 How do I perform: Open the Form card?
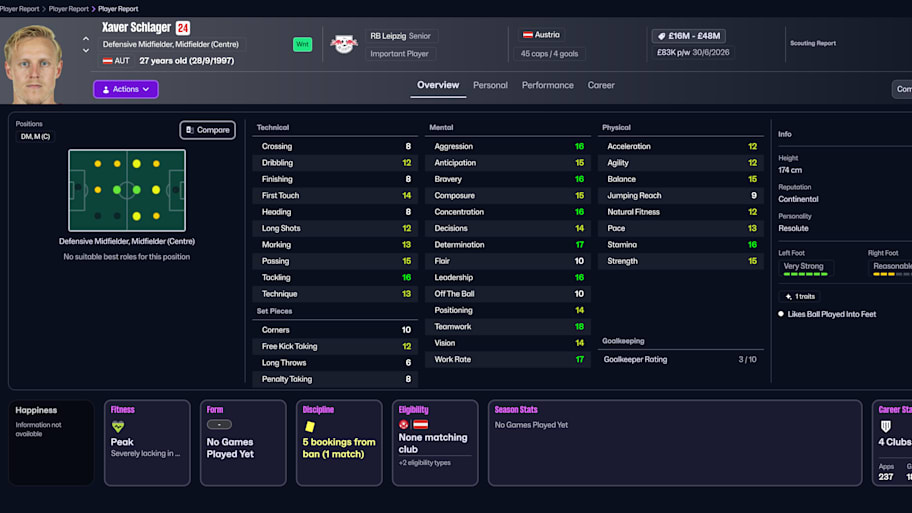pos(243,443)
